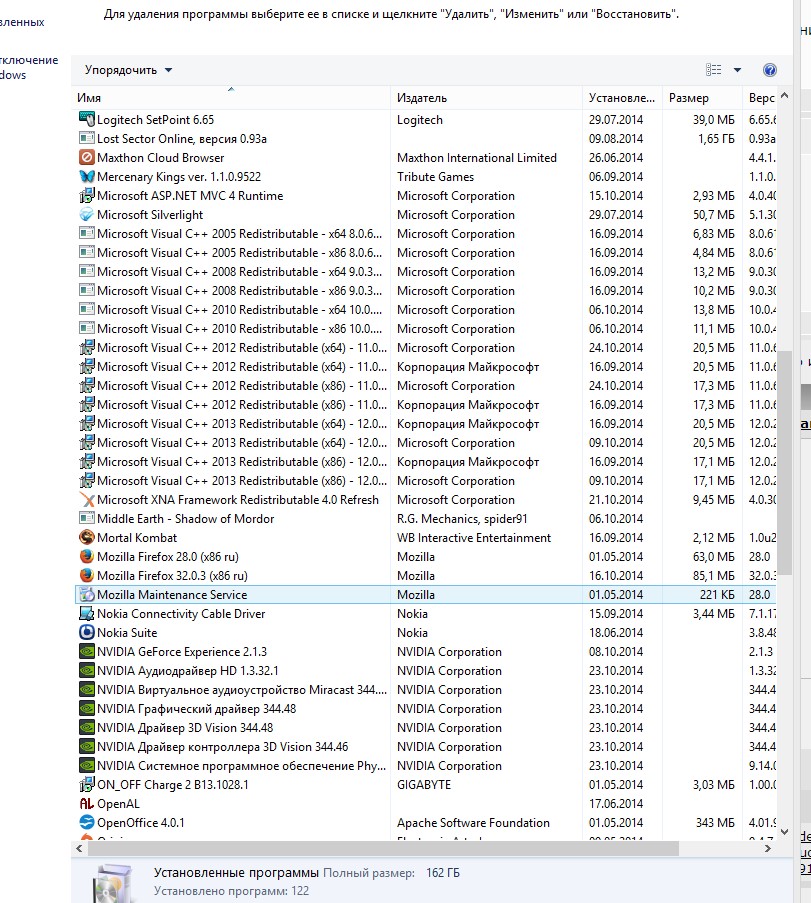
Task: Click publisher Apache Software Foundation
Action: 473,822
